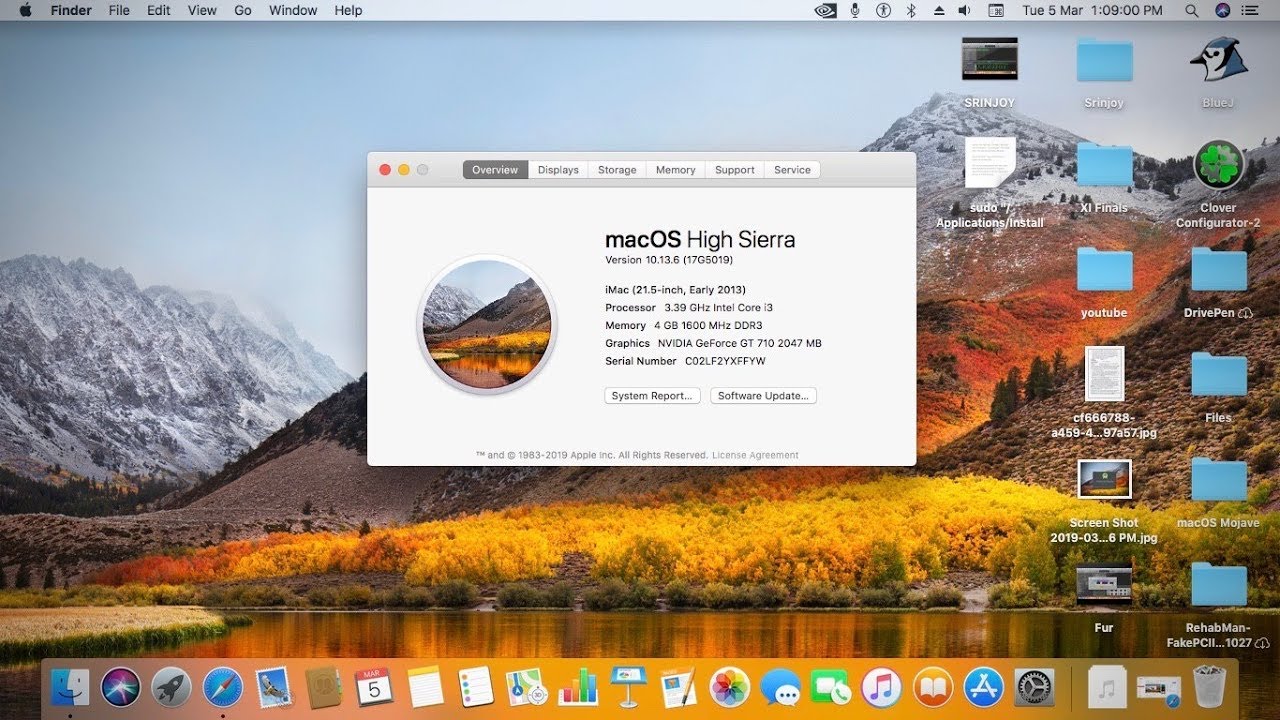Open keyboard input viewer menu bar icon
Viewport: 1280px width, 720px height.
coord(996,10)
